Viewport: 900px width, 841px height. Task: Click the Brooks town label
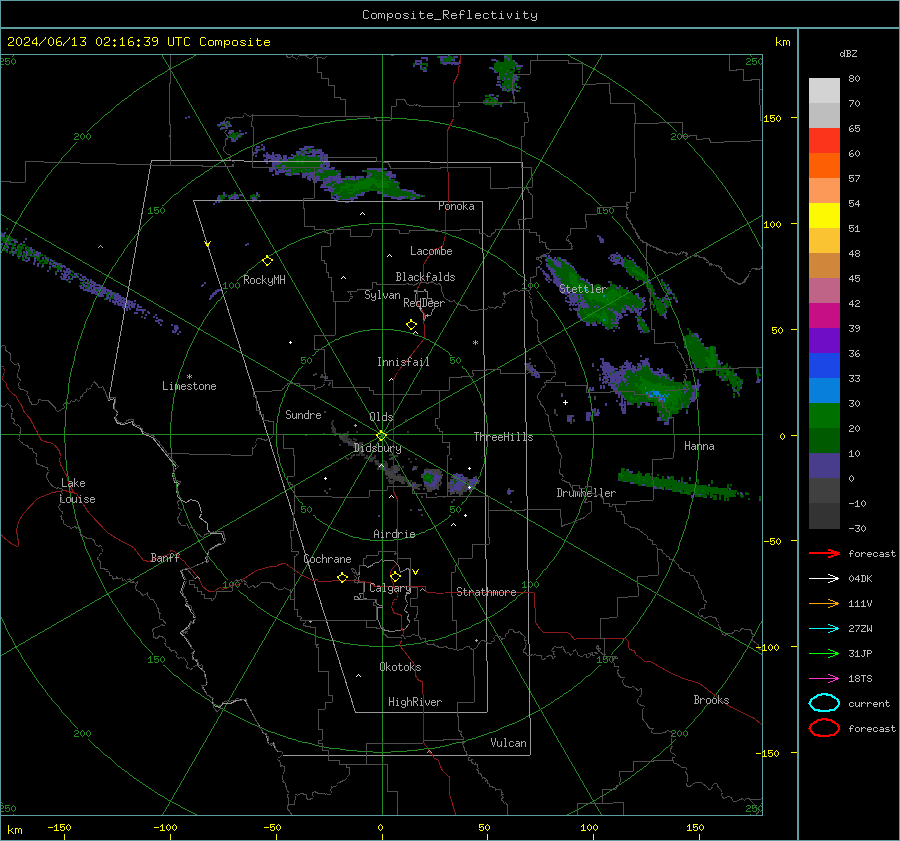711,700
